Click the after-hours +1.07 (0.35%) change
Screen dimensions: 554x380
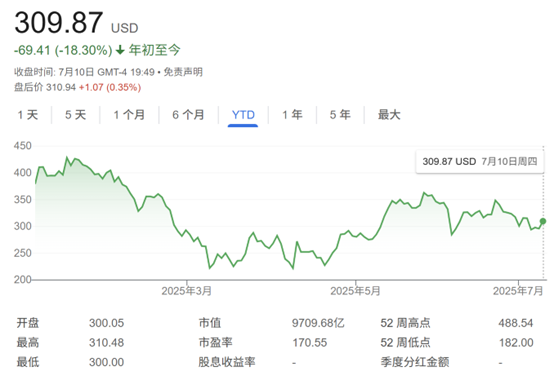110,87
